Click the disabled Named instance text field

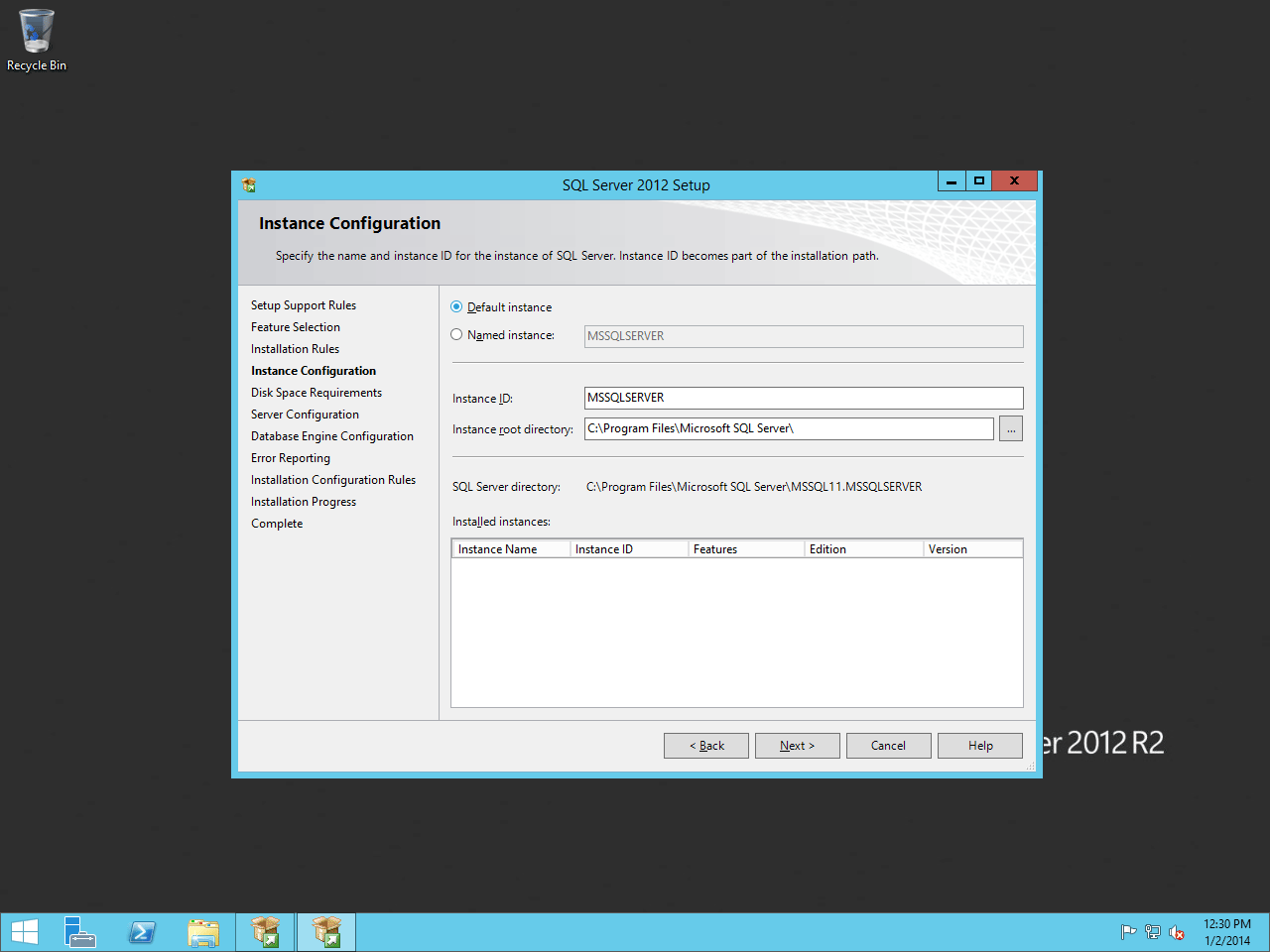coord(804,336)
